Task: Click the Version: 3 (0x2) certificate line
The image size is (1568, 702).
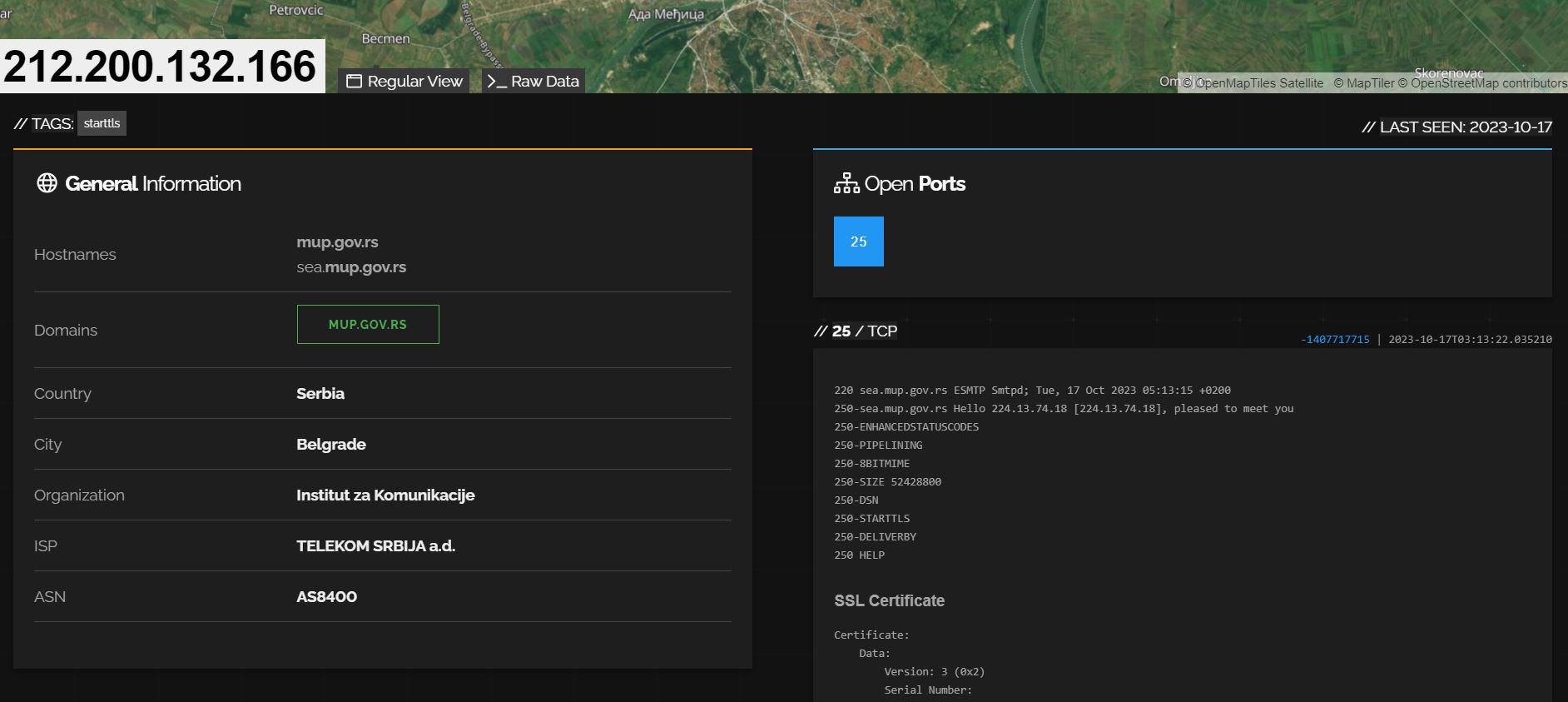Action: point(934,671)
